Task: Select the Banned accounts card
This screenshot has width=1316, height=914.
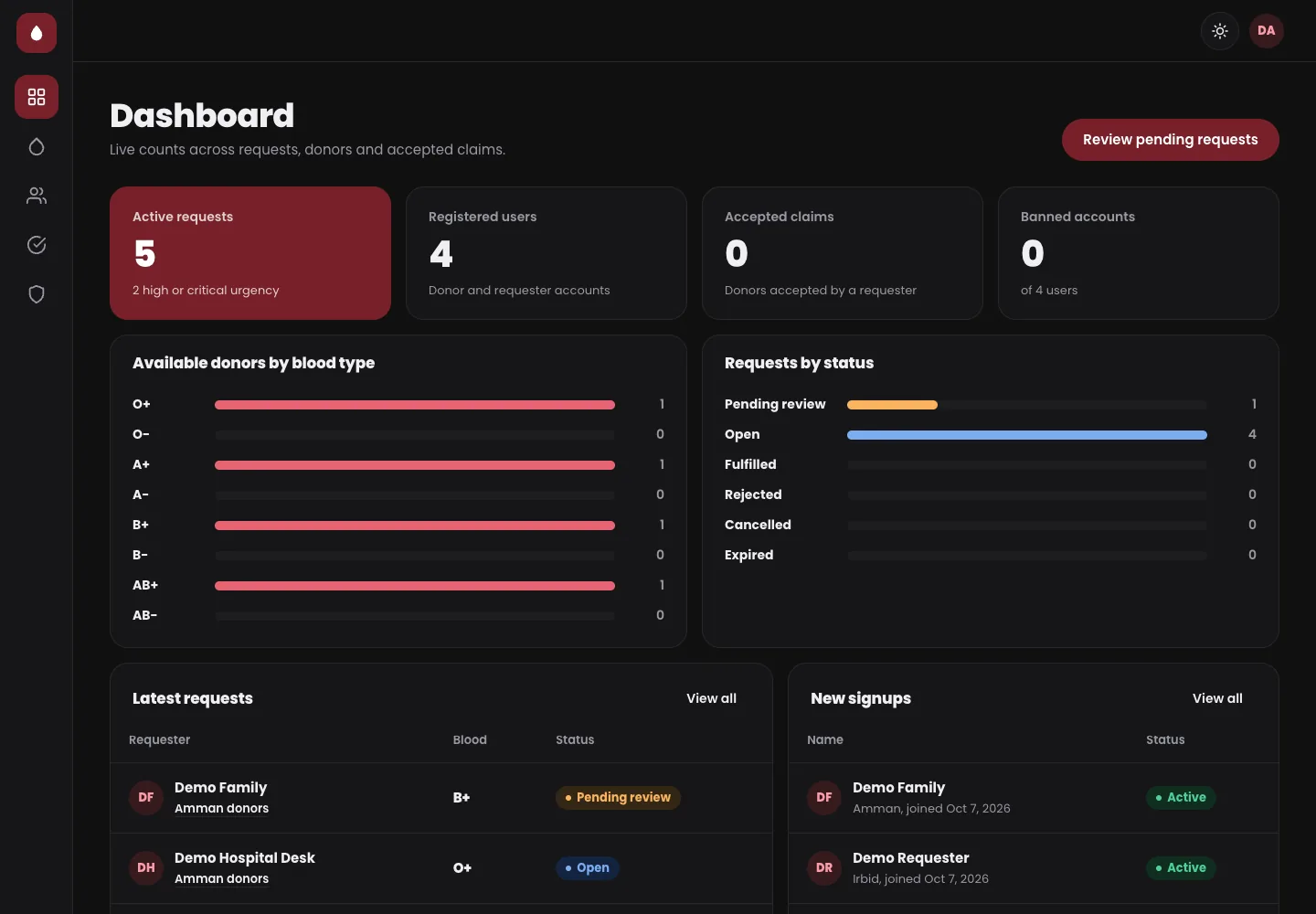Action: (1139, 253)
